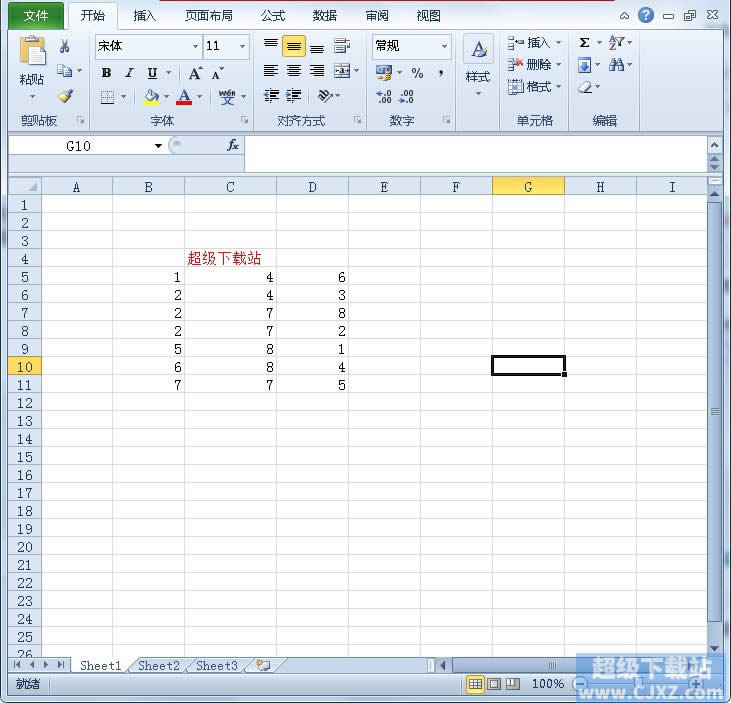Open the 文件 file tab
The height and width of the screenshot is (703, 731).
pos(36,16)
